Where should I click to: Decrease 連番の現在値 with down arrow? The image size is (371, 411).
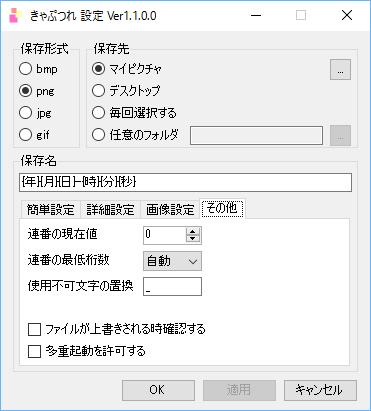pyautogui.click(x=193, y=239)
